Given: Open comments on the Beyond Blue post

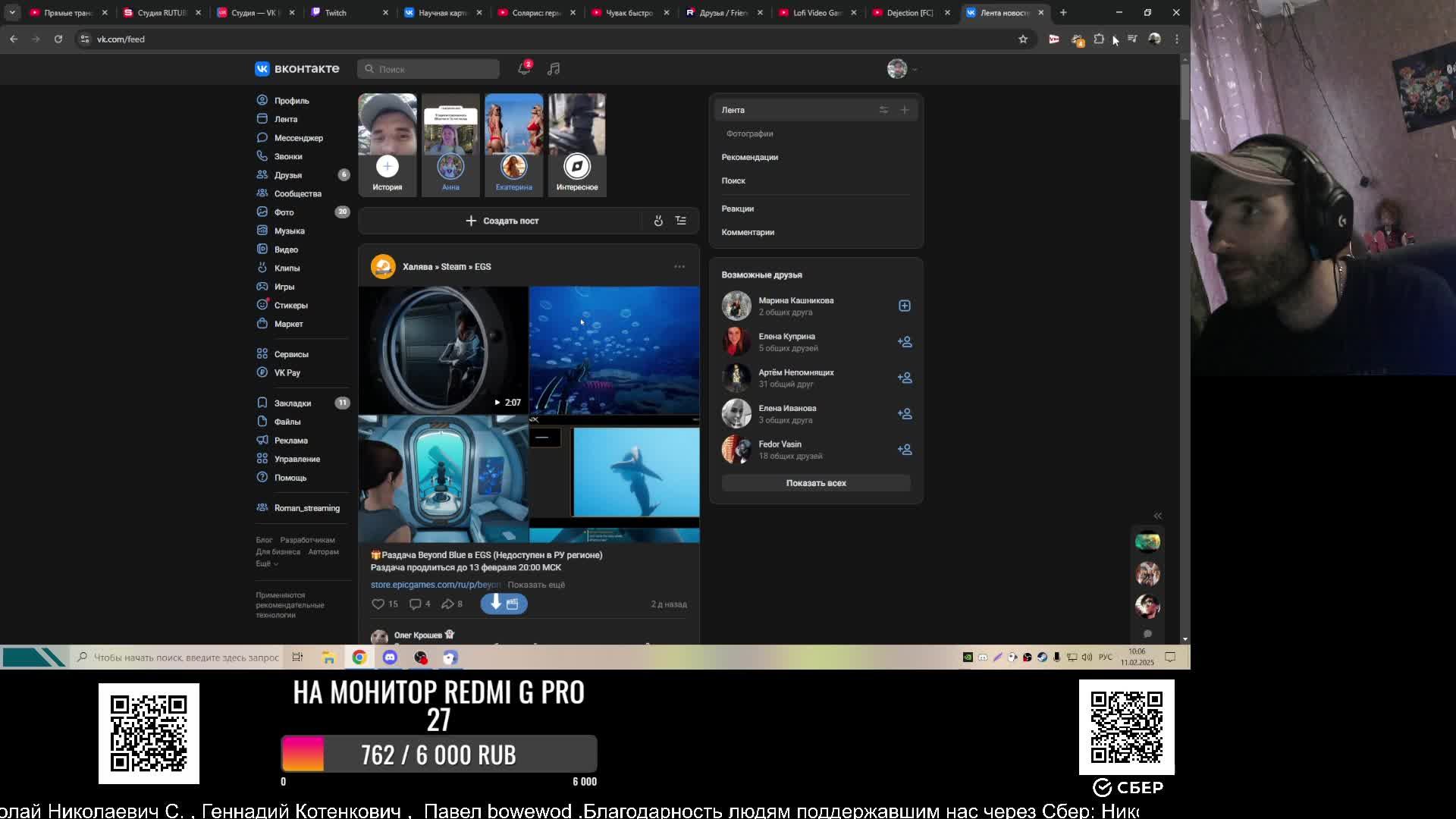Looking at the screenshot, I should coord(416,604).
